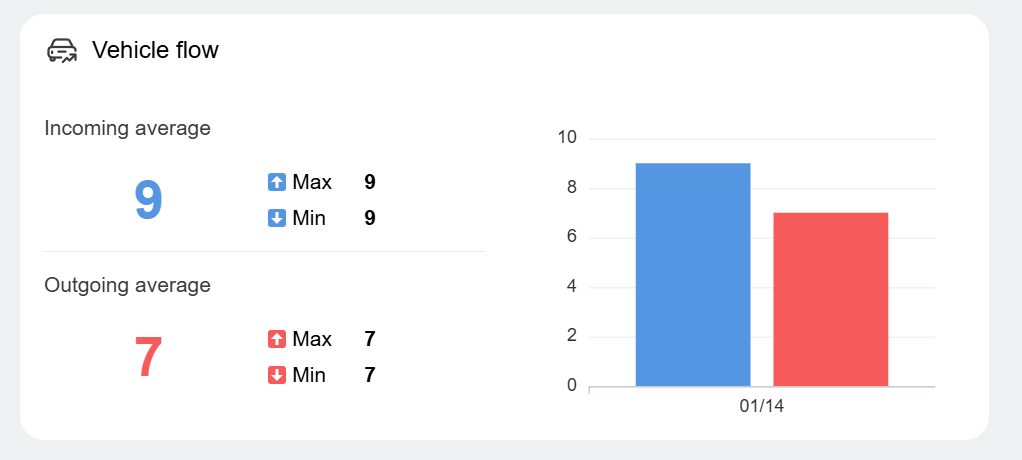Click the red outgoing Max up-arrow icon

click(277, 340)
